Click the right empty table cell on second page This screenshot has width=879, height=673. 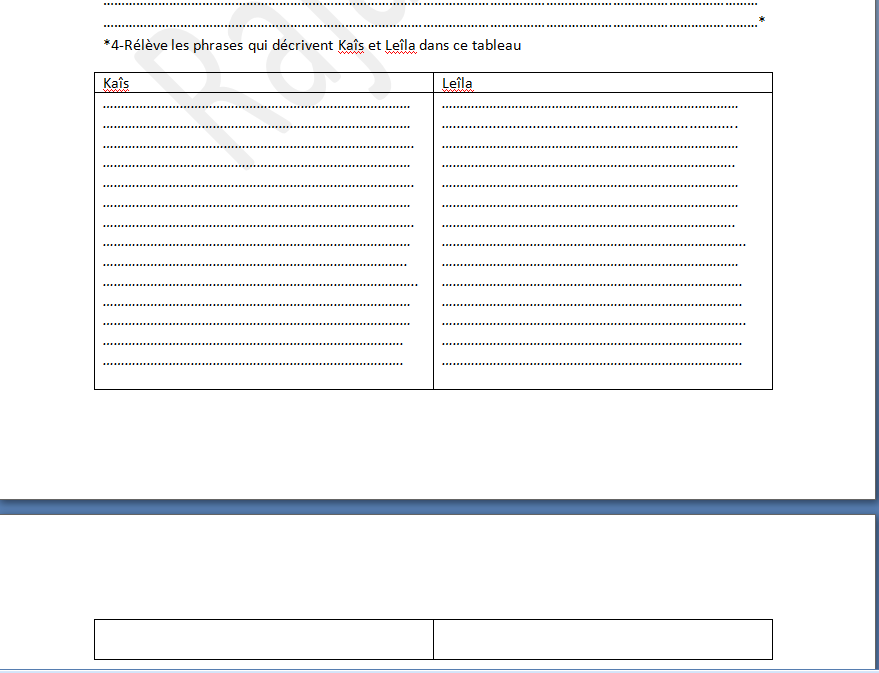[602, 639]
